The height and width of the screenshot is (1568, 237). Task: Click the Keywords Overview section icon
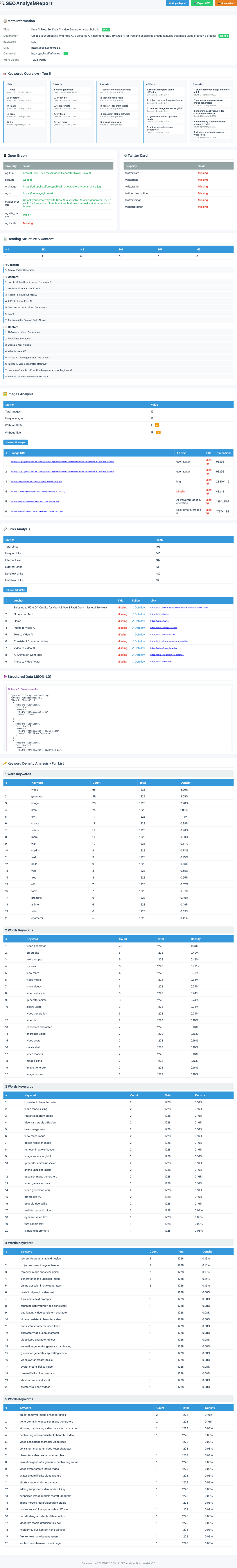tap(5, 74)
